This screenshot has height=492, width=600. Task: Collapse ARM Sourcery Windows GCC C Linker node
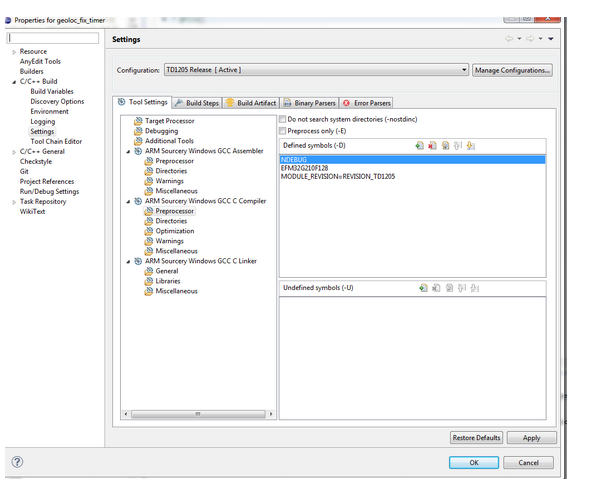coord(128,262)
